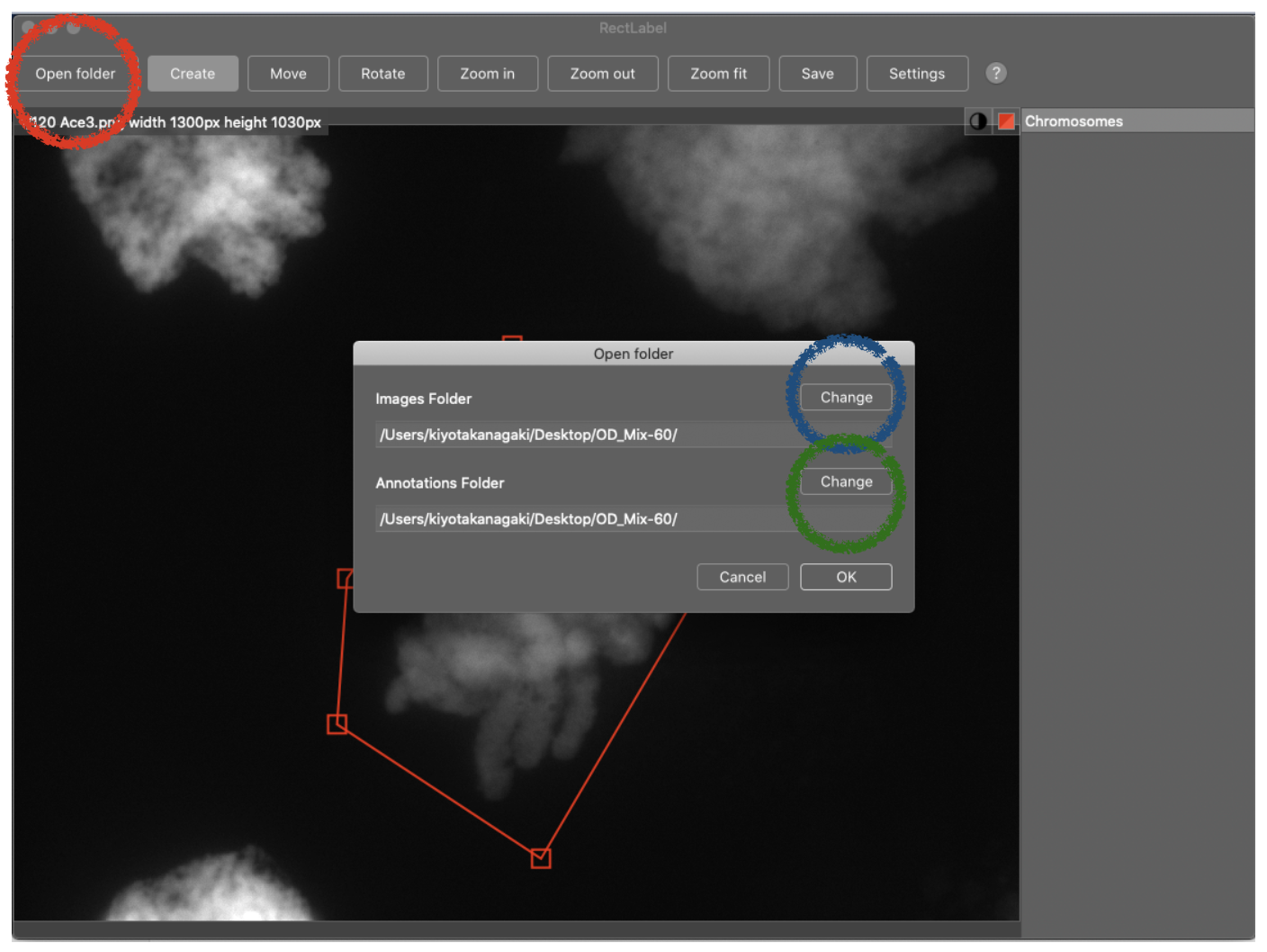Change the Images Folder location
Viewport: 1267px width, 952px height.
tap(846, 398)
